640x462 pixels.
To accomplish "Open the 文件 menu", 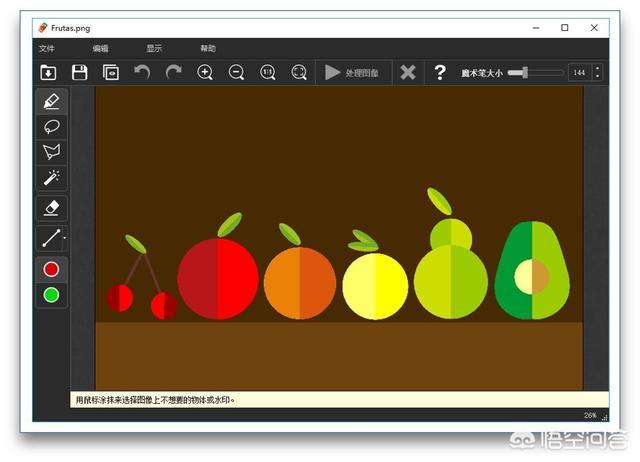I will point(47,49).
